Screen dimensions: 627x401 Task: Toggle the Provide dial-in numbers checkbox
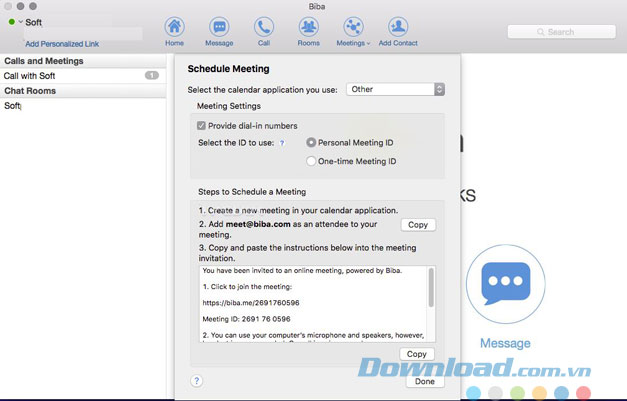[201, 126]
